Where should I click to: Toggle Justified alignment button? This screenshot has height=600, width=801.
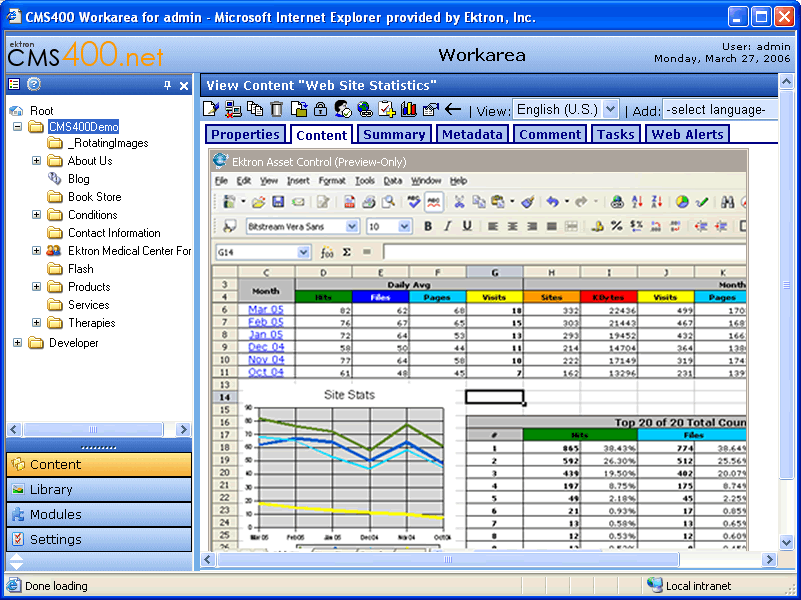tap(552, 226)
